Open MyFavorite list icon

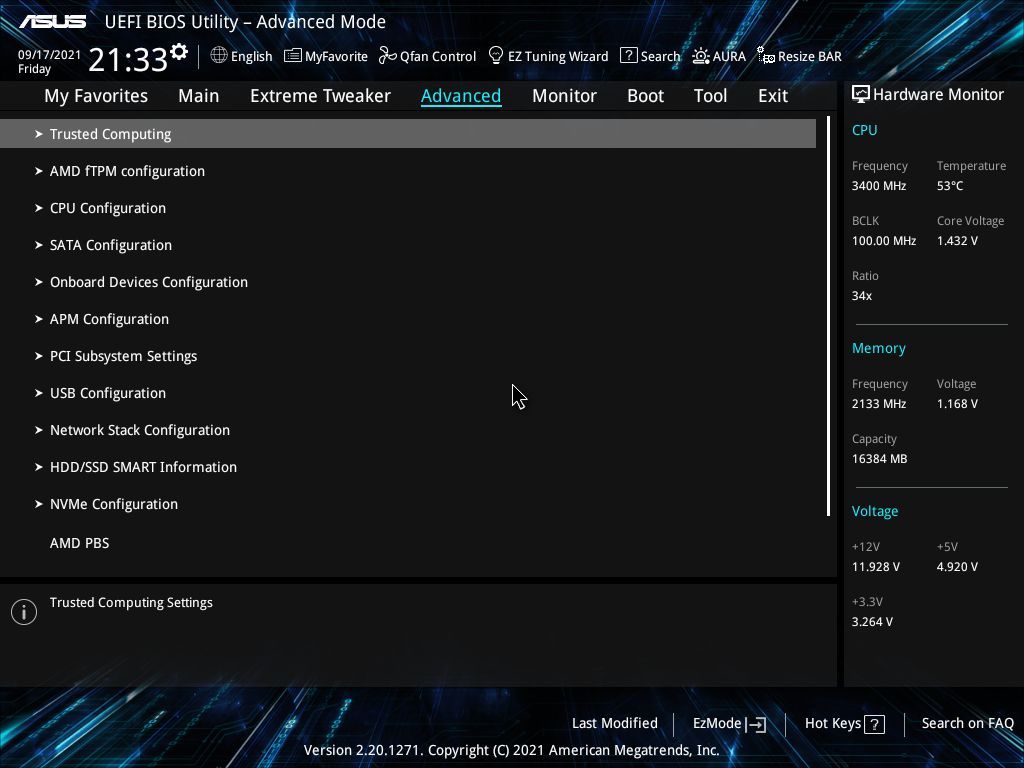coord(293,56)
